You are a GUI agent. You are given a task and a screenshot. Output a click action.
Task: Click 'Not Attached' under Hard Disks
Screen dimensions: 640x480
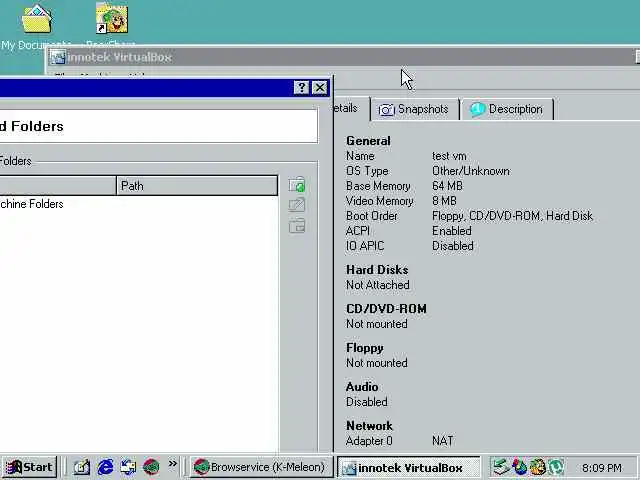(x=378, y=285)
